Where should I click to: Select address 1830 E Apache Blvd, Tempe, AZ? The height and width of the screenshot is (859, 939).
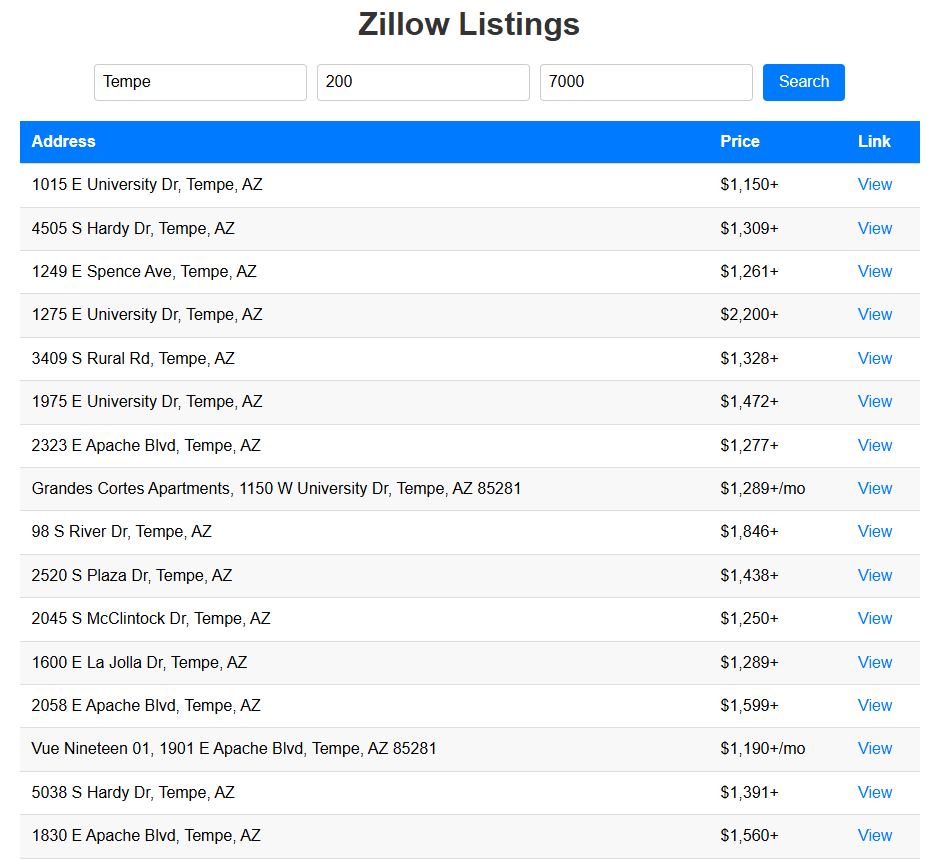[146, 835]
